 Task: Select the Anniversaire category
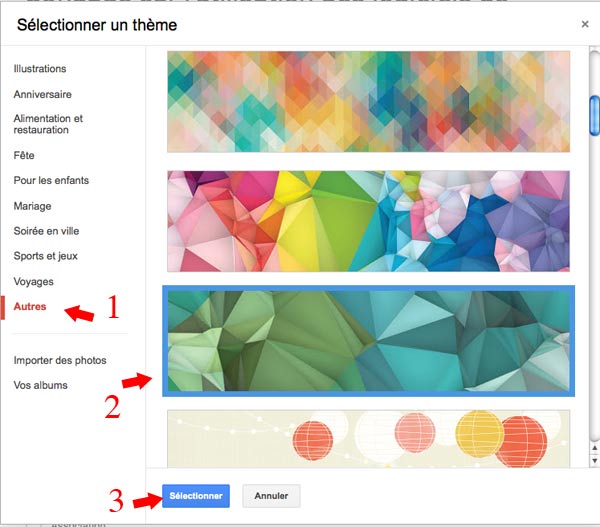pos(43,94)
